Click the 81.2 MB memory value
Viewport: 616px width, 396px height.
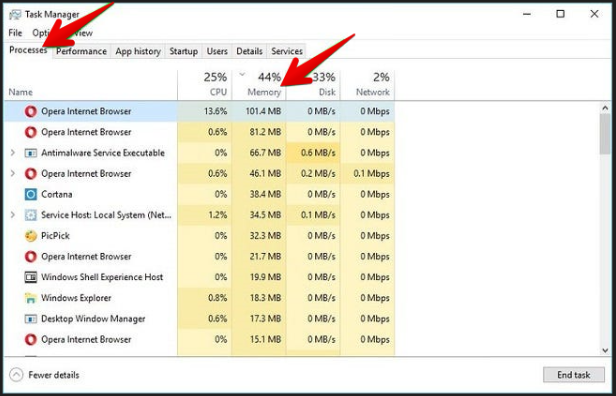pyautogui.click(x=265, y=132)
